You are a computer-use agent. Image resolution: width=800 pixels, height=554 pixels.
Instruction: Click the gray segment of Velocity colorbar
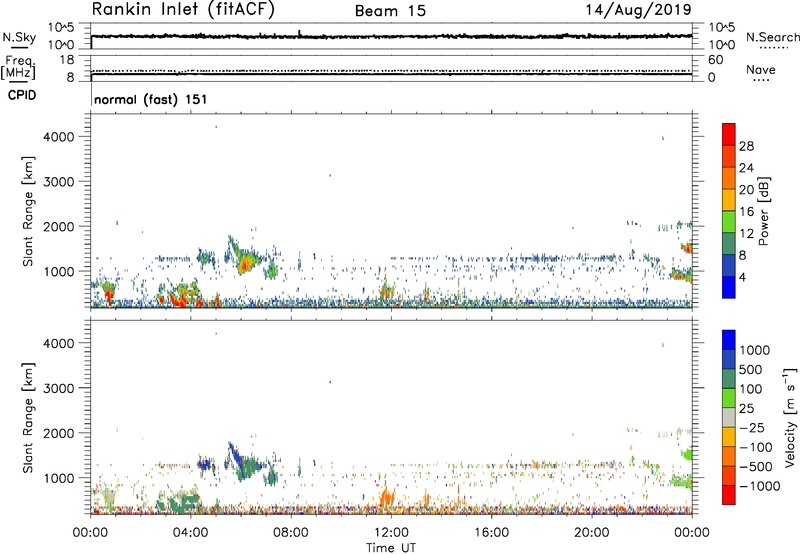(x=729, y=417)
